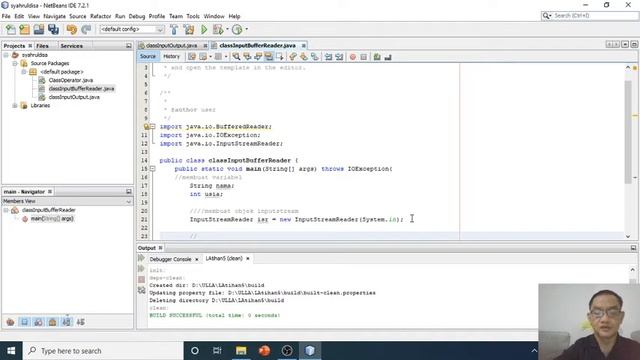Switch to the Files panel tab
Viewport: 640px width, 360px height.
(x=42, y=46)
